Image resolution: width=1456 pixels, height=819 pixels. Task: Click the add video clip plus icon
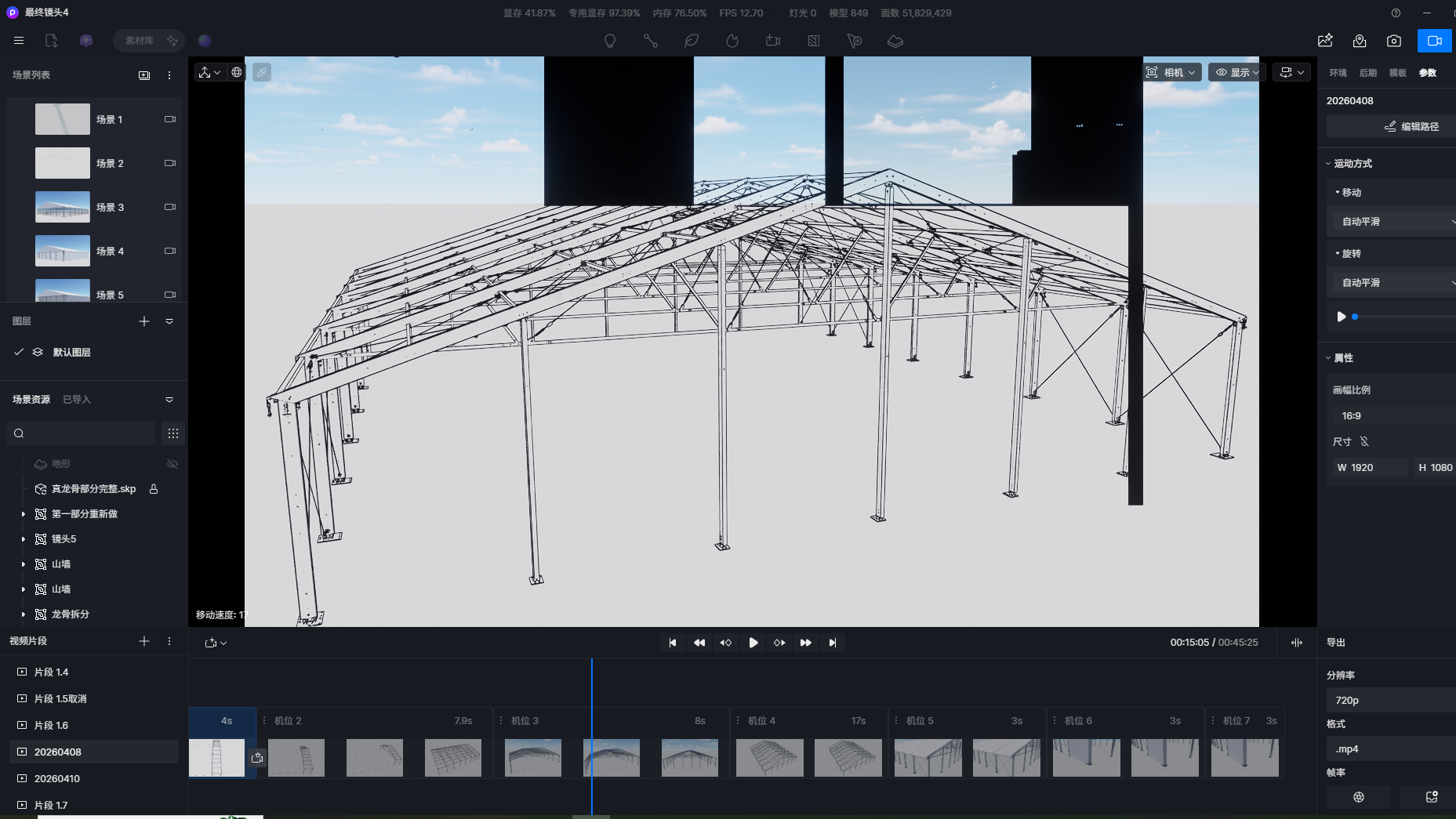point(144,641)
